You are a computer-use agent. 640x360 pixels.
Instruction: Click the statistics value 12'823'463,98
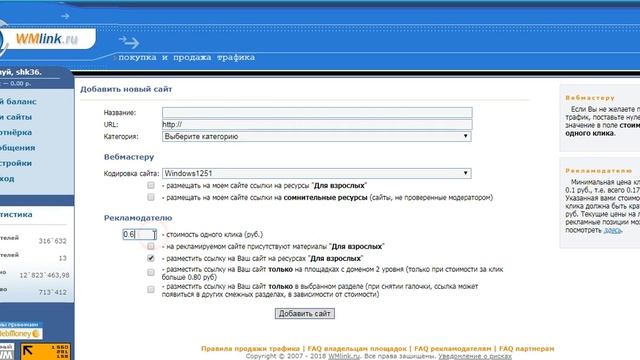(44, 275)
